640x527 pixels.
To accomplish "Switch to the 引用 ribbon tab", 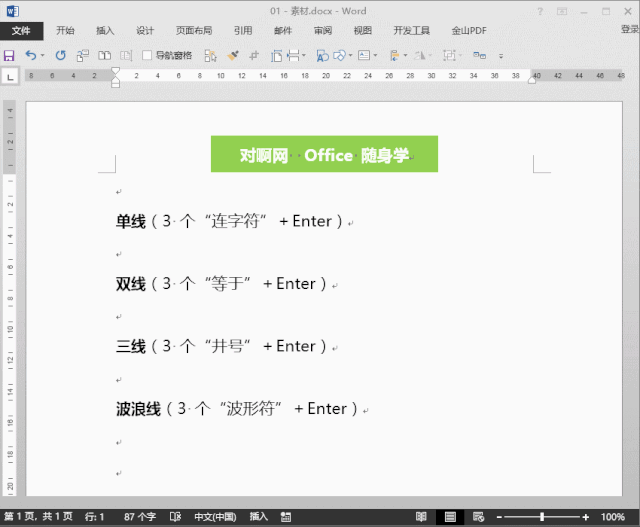I will [x=243, y=31].
